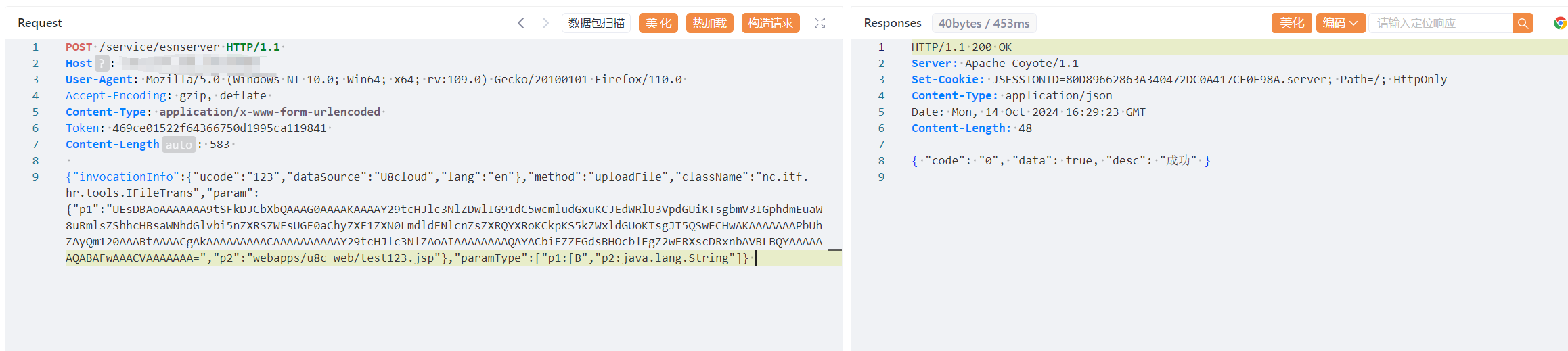Open the 编码 dropdown menu
Image resolution: width=1568 pixels, height=351 pixels.
[x=1341, y=23]
